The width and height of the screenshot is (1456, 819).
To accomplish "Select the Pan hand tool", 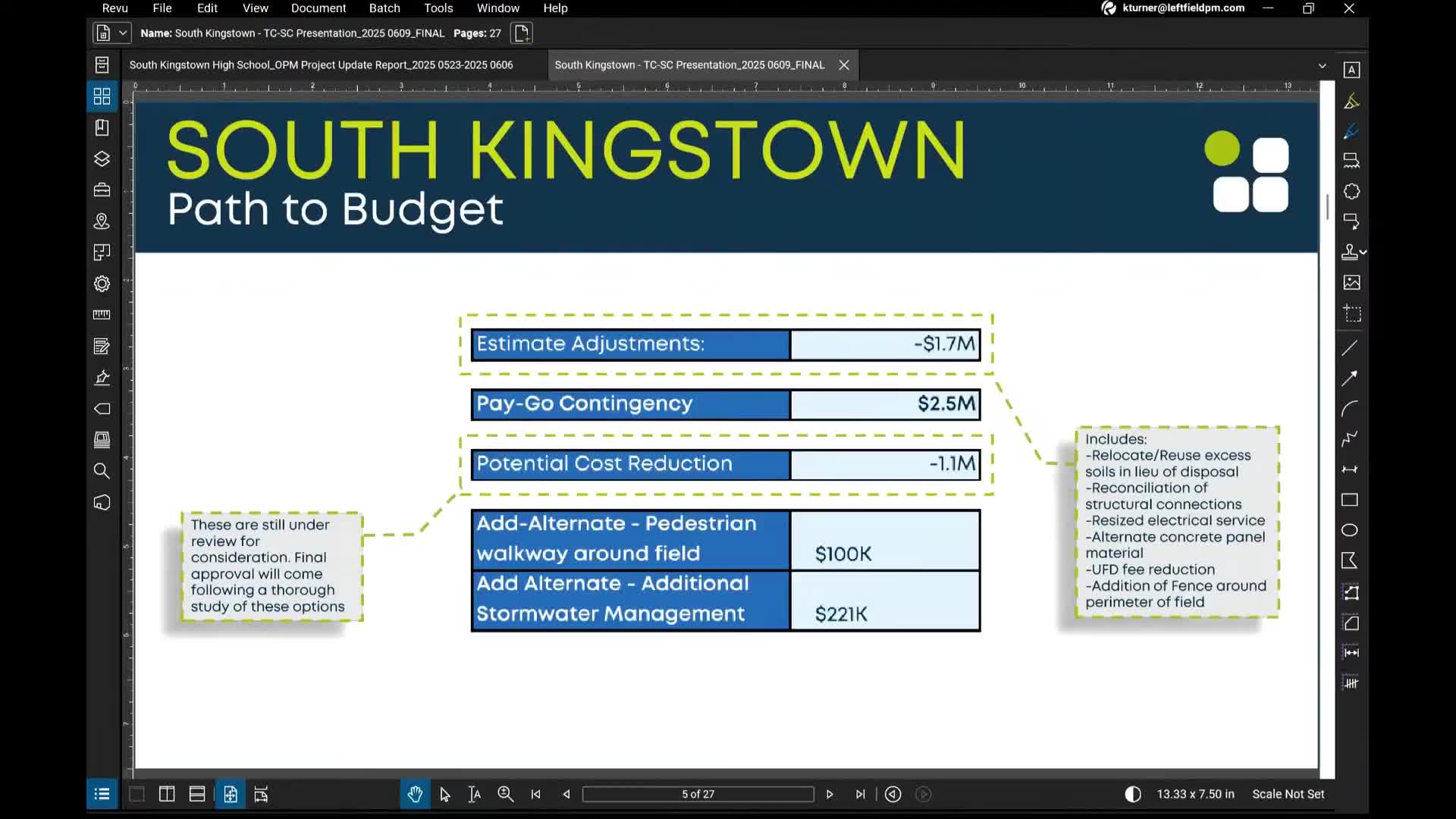I will pos(415,794).
